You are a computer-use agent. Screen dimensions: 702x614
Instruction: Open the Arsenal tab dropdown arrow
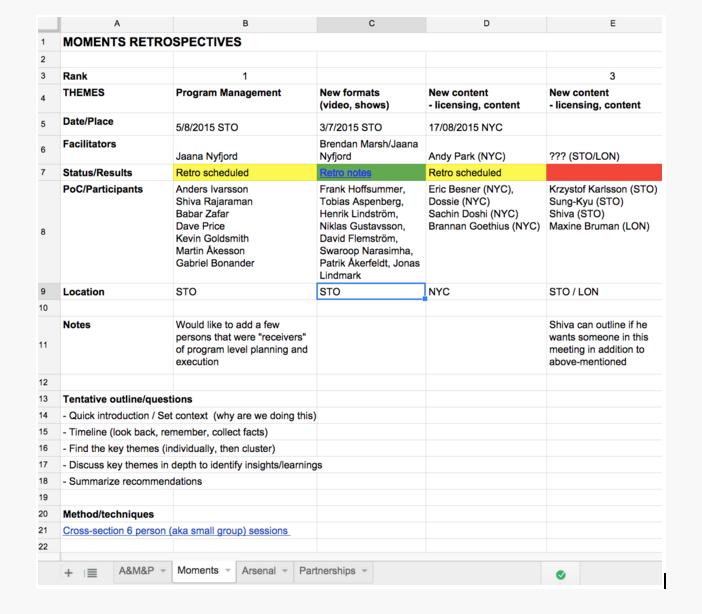click(x=285, y=571)
